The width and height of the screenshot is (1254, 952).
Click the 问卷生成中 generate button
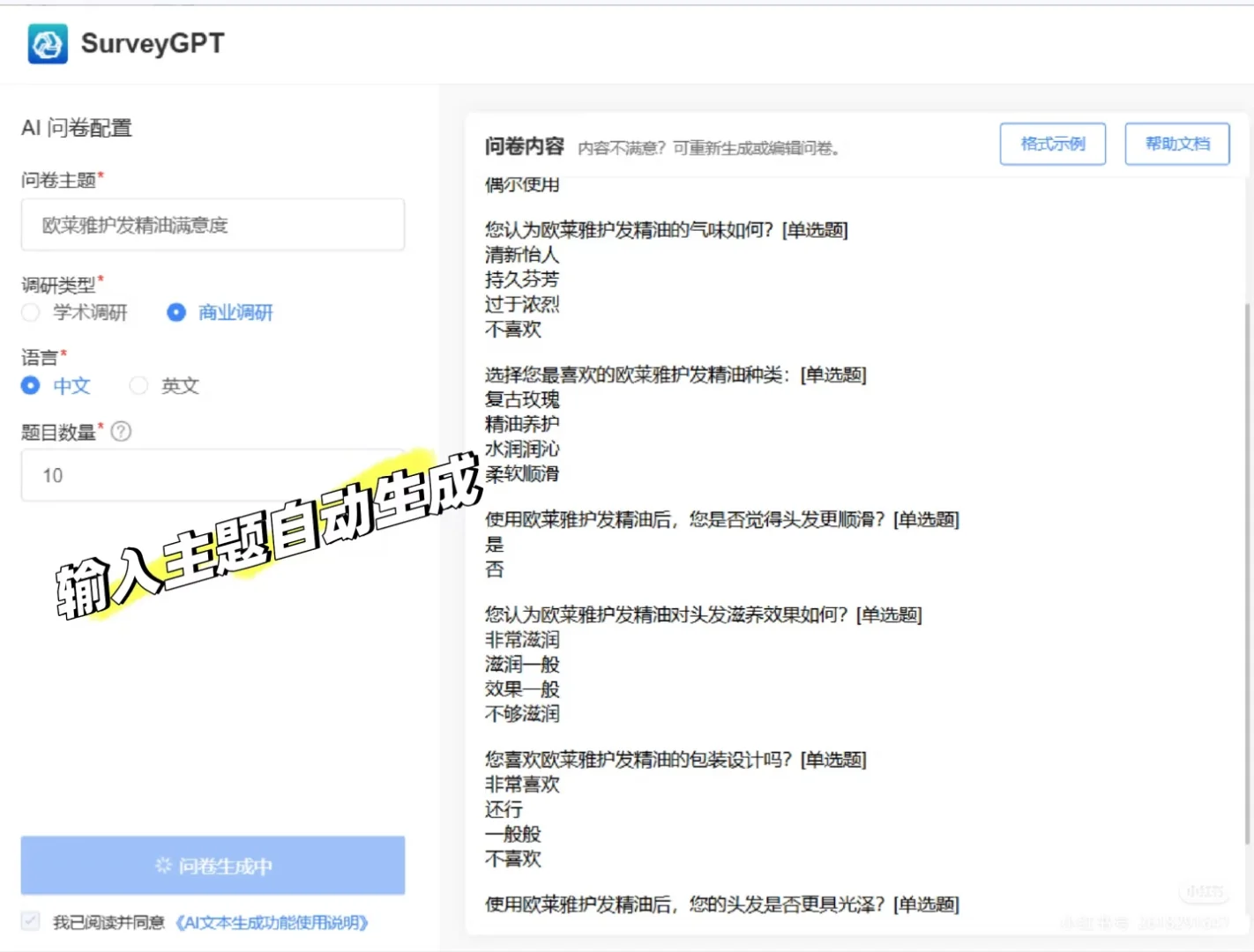pyautogui.click(x=213, y=866)
